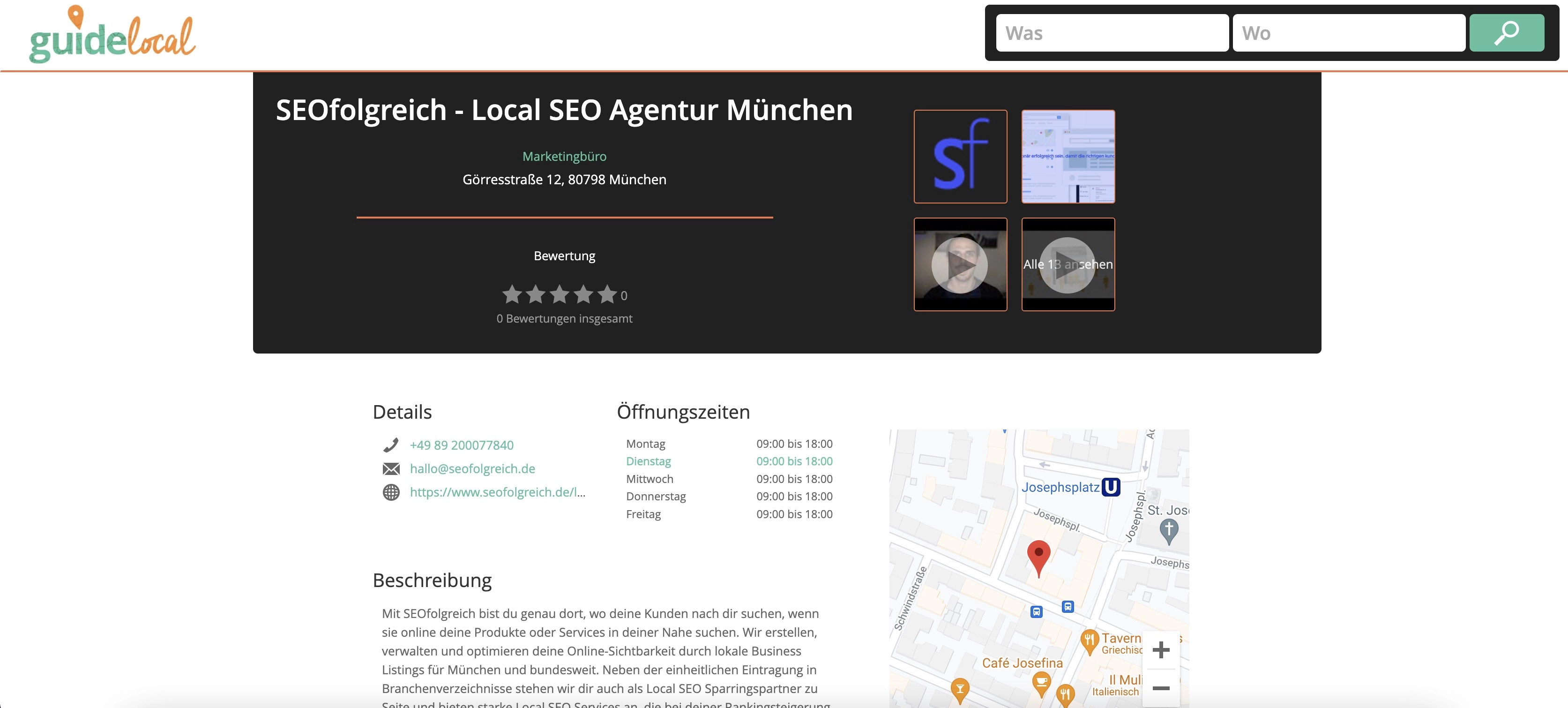1568x708 pixels.
Task: Open the blue 'sf' logo thumbnail
Action: coord(961,157)
